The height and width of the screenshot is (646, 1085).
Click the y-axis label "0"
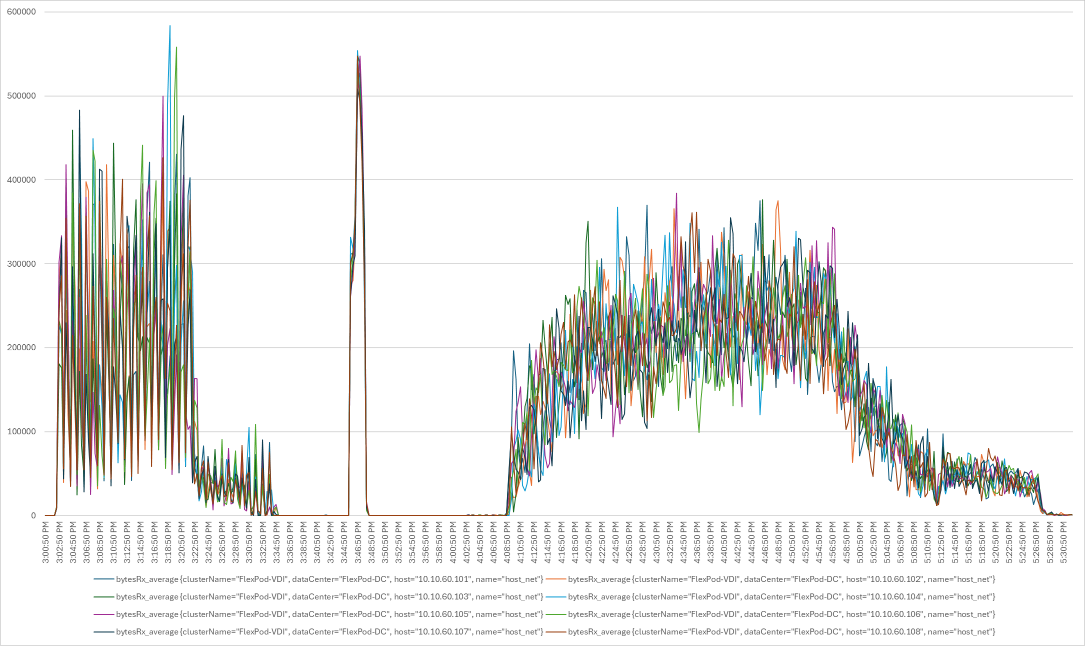[x=33, y=515]
